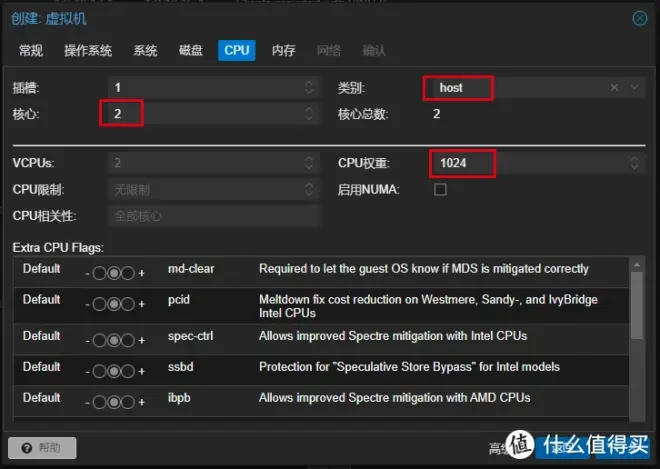Screen dimensions: 660x469
Task: Adjust the 插槽 spinner arrows
Action: (x=309, y=88)
